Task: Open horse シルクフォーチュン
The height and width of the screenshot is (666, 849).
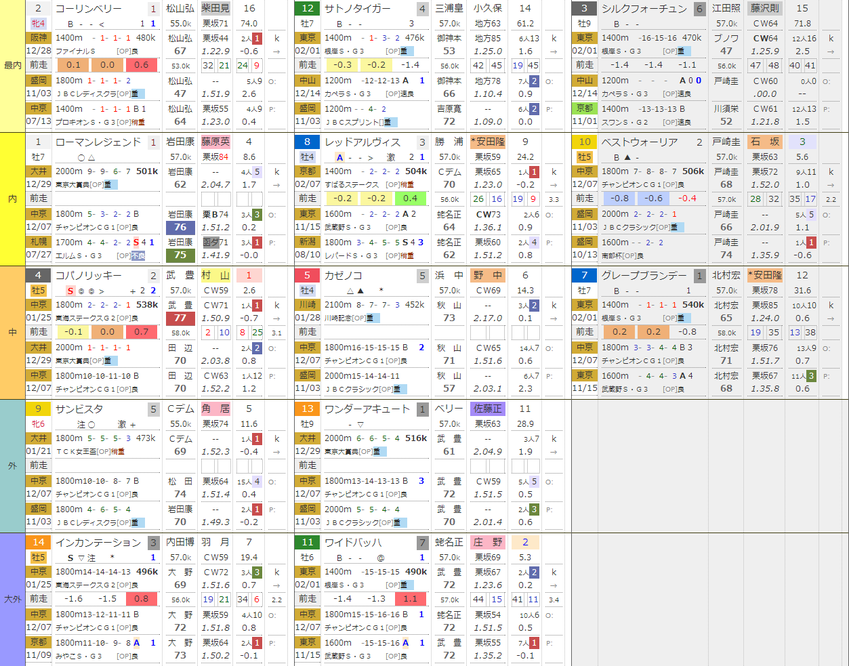Action: tap(644, 9)
